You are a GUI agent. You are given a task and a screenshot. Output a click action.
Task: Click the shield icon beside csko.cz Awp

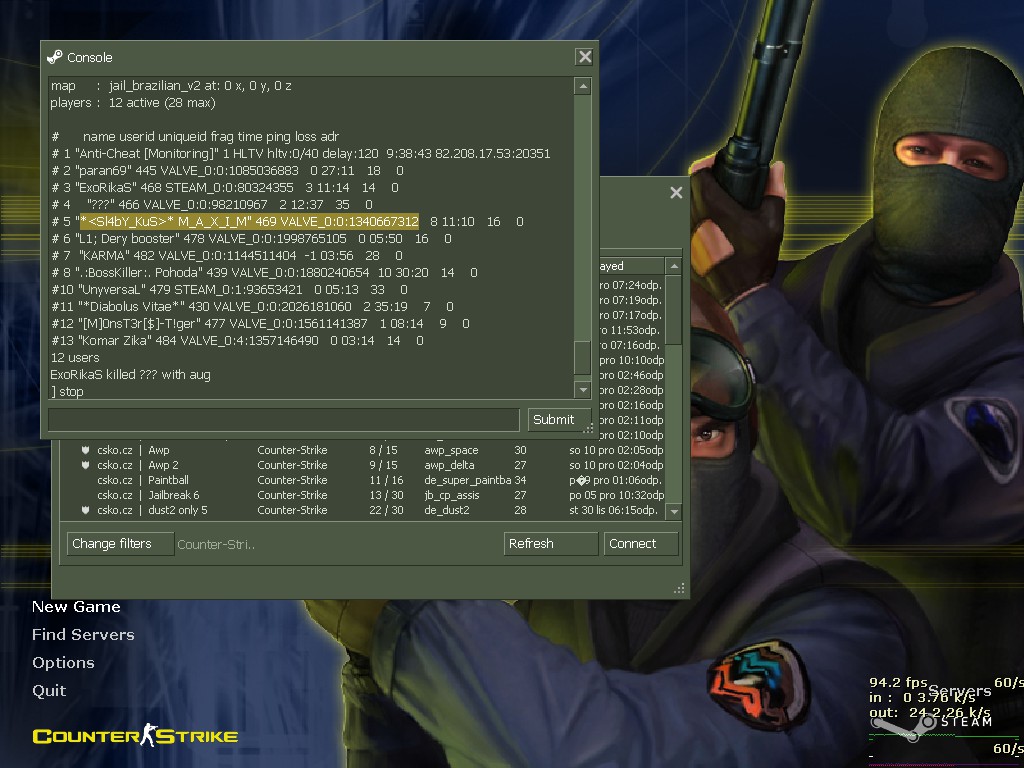(86, 450)
